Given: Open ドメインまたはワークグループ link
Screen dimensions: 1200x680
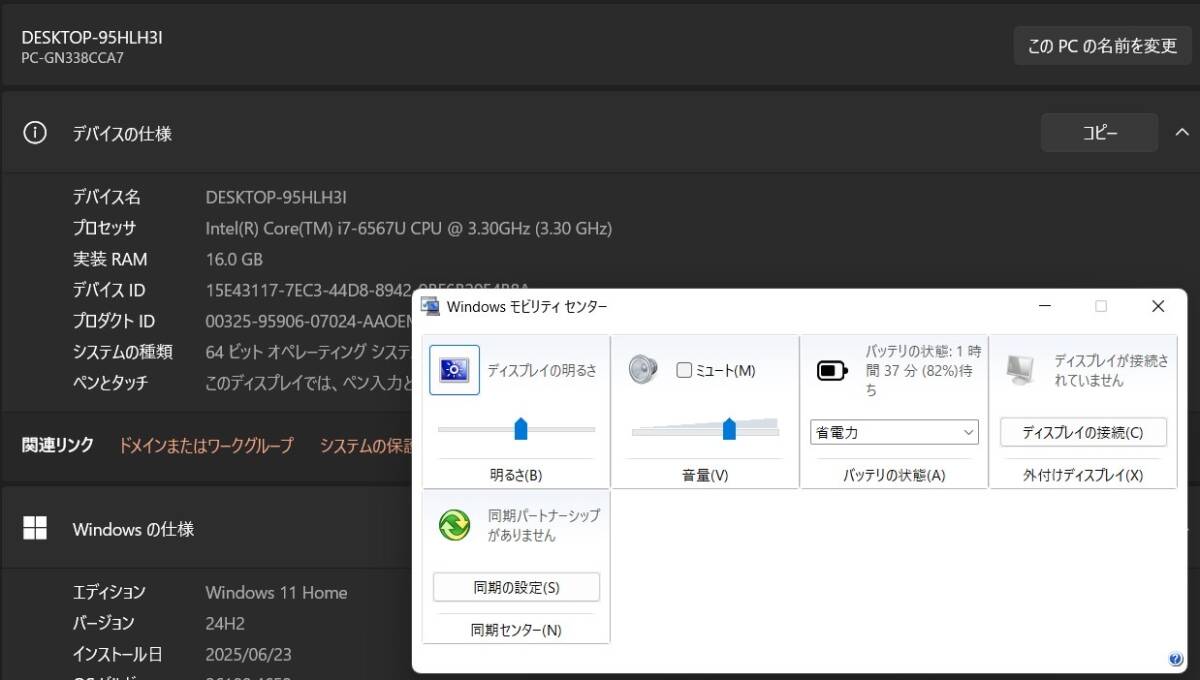Looking at the screenshot, I should [x=206, y=446].
